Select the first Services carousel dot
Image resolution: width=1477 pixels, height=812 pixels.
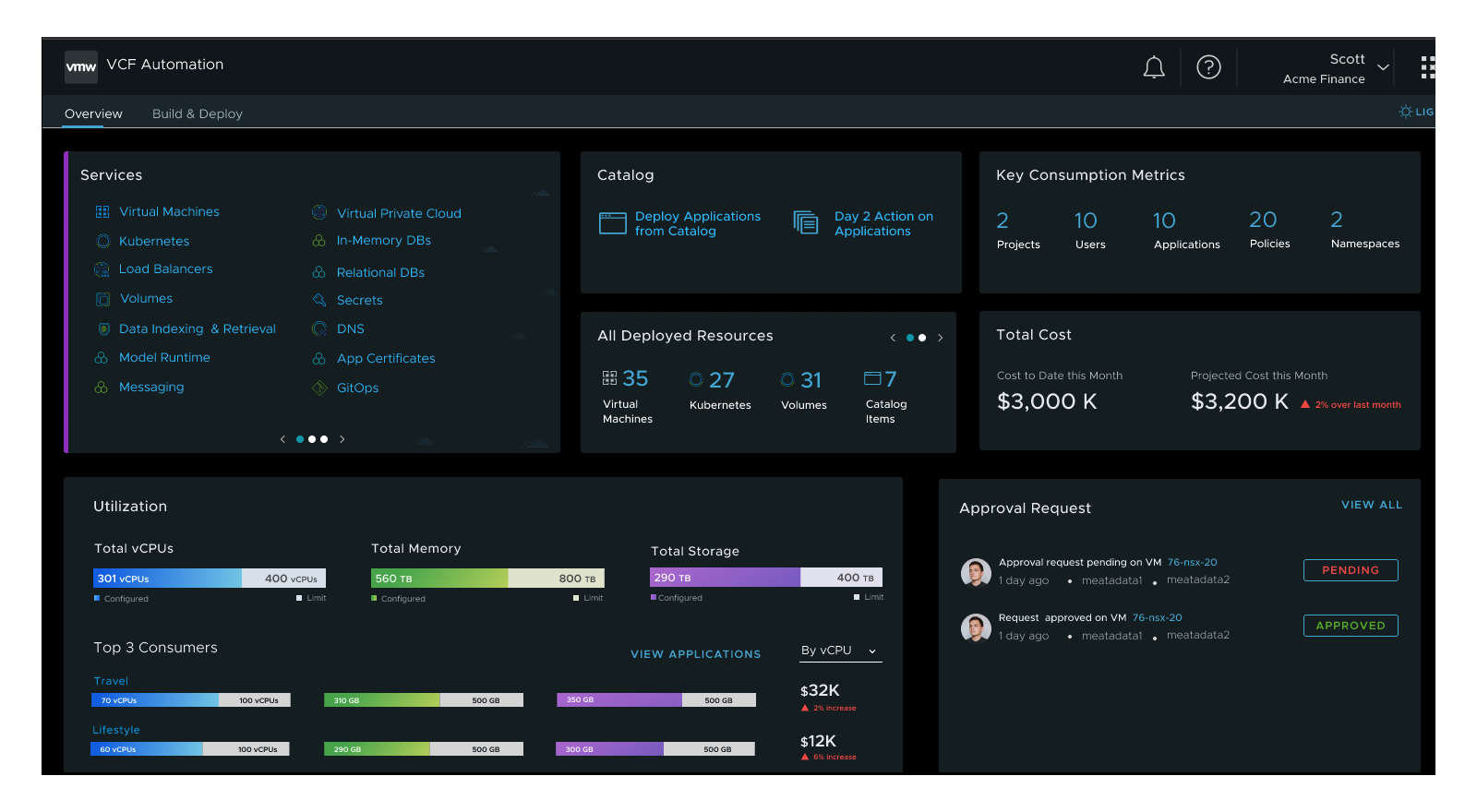coord(300,439)
